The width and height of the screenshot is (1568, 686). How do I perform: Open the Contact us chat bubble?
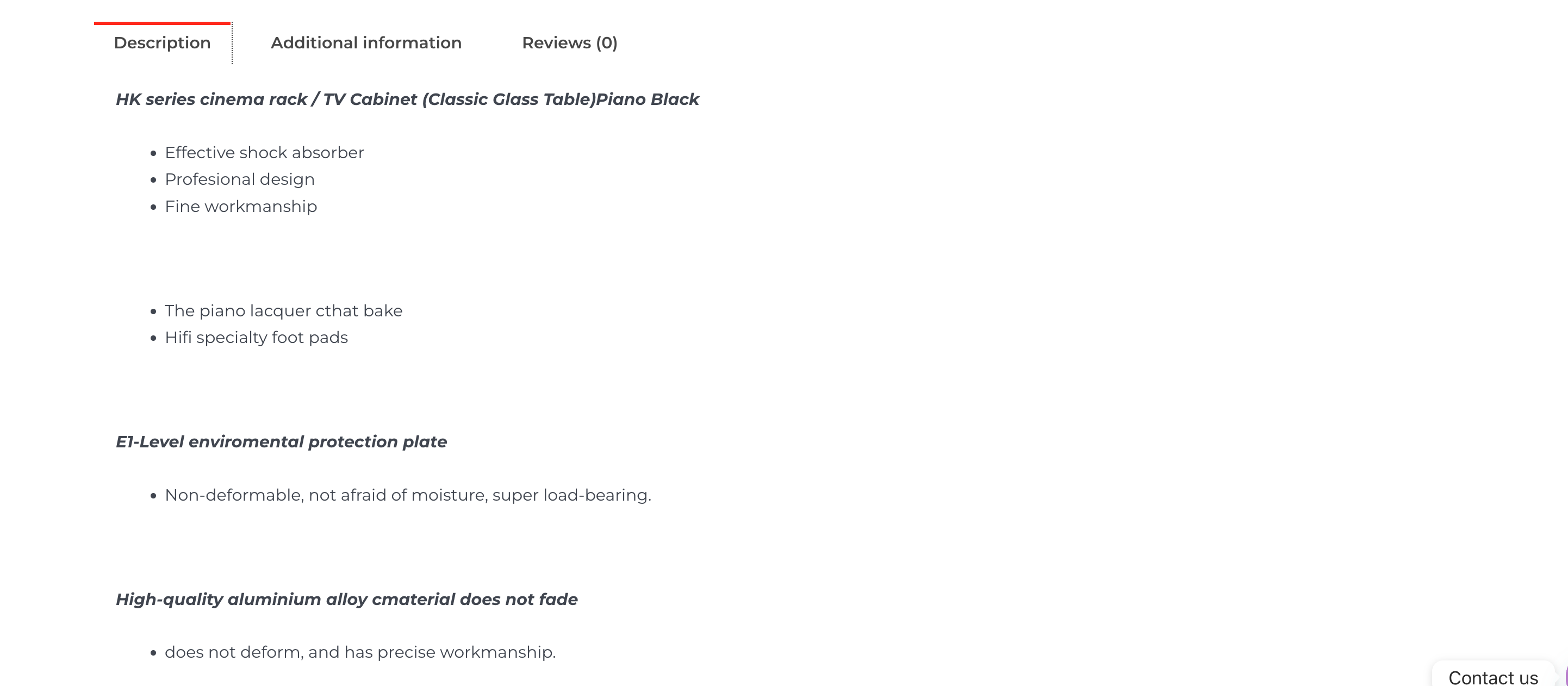point(1493,677)
